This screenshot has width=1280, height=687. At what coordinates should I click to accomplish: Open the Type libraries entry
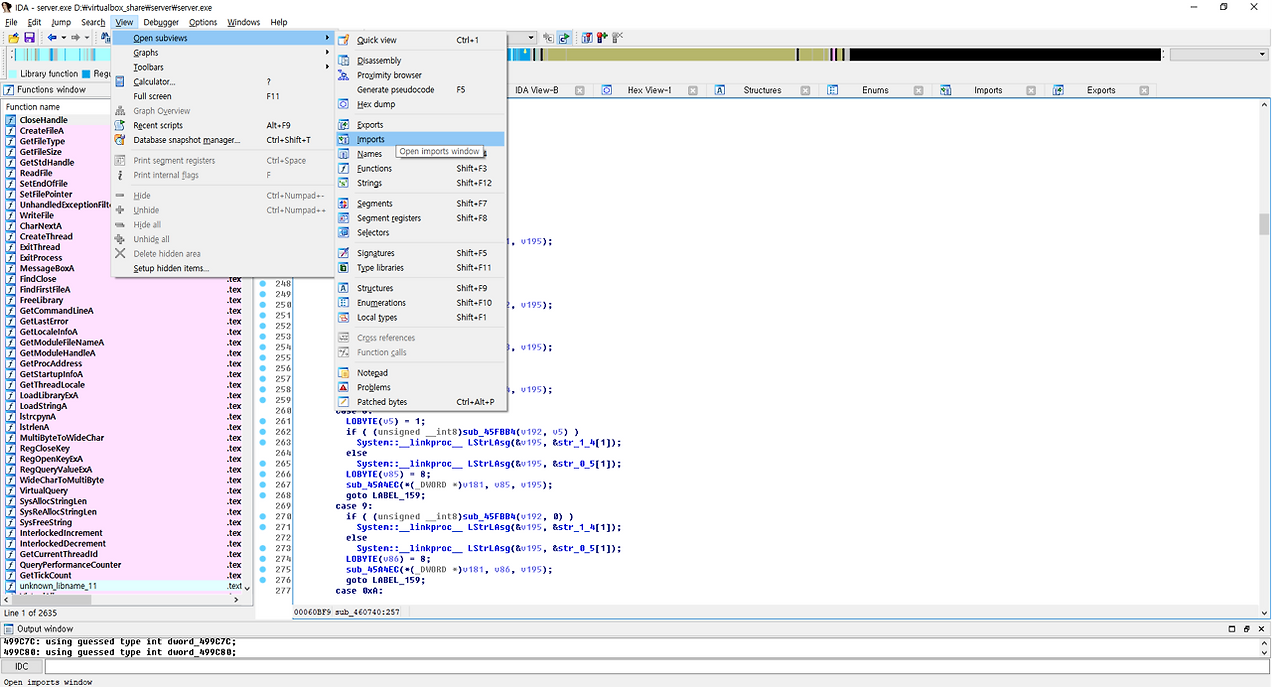click(x=420, y=268)
